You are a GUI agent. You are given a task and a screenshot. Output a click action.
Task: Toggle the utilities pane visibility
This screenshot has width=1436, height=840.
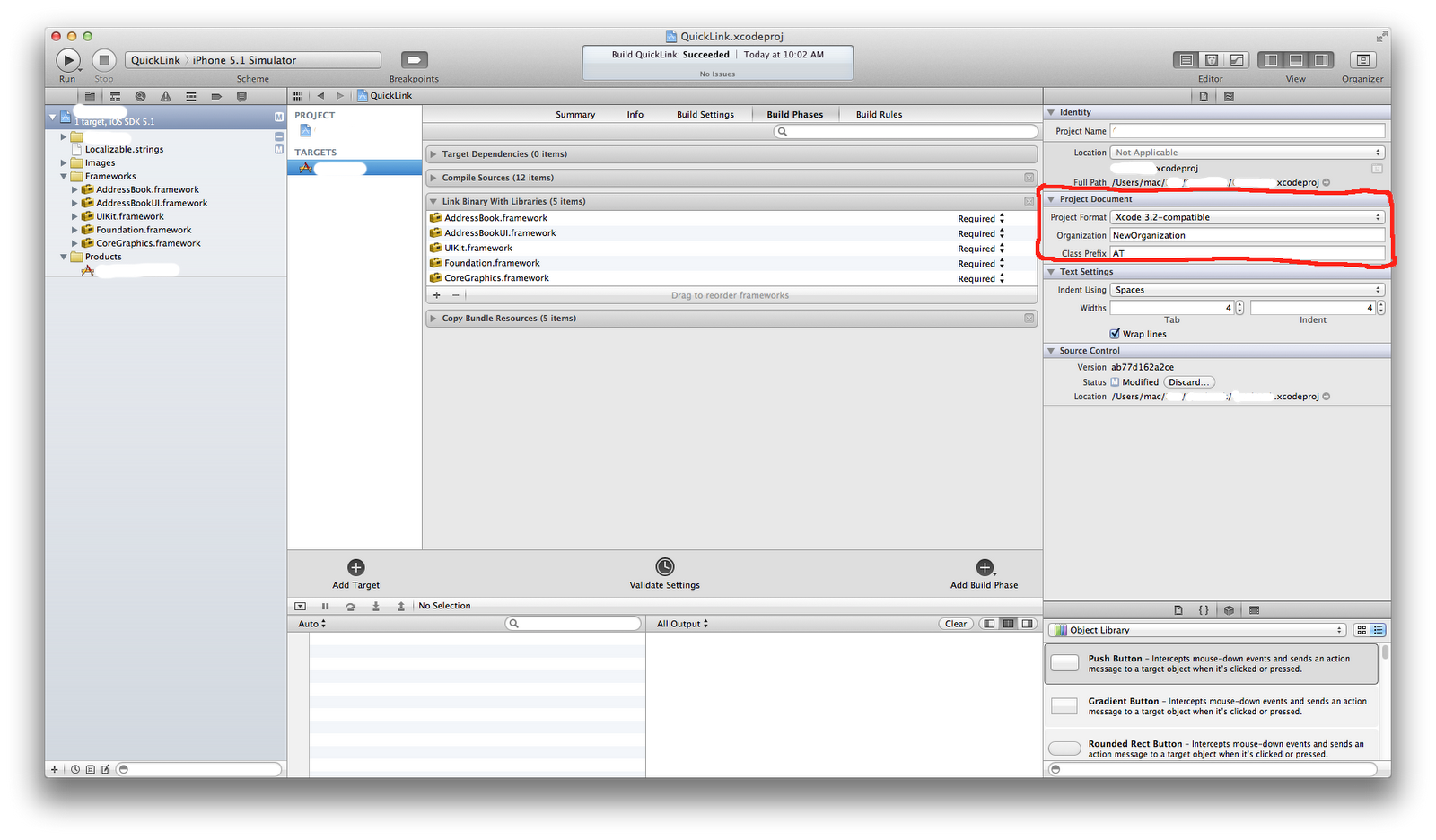coord(1321,60)
